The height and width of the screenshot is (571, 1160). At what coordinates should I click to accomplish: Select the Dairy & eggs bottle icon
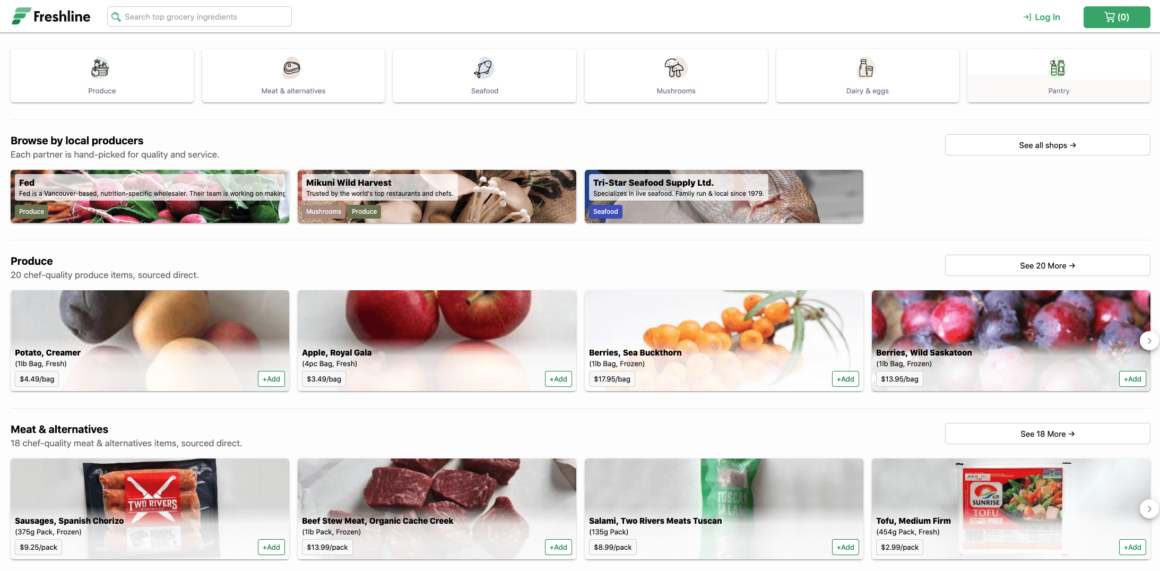pyautogui.click(x=866, y=68)
